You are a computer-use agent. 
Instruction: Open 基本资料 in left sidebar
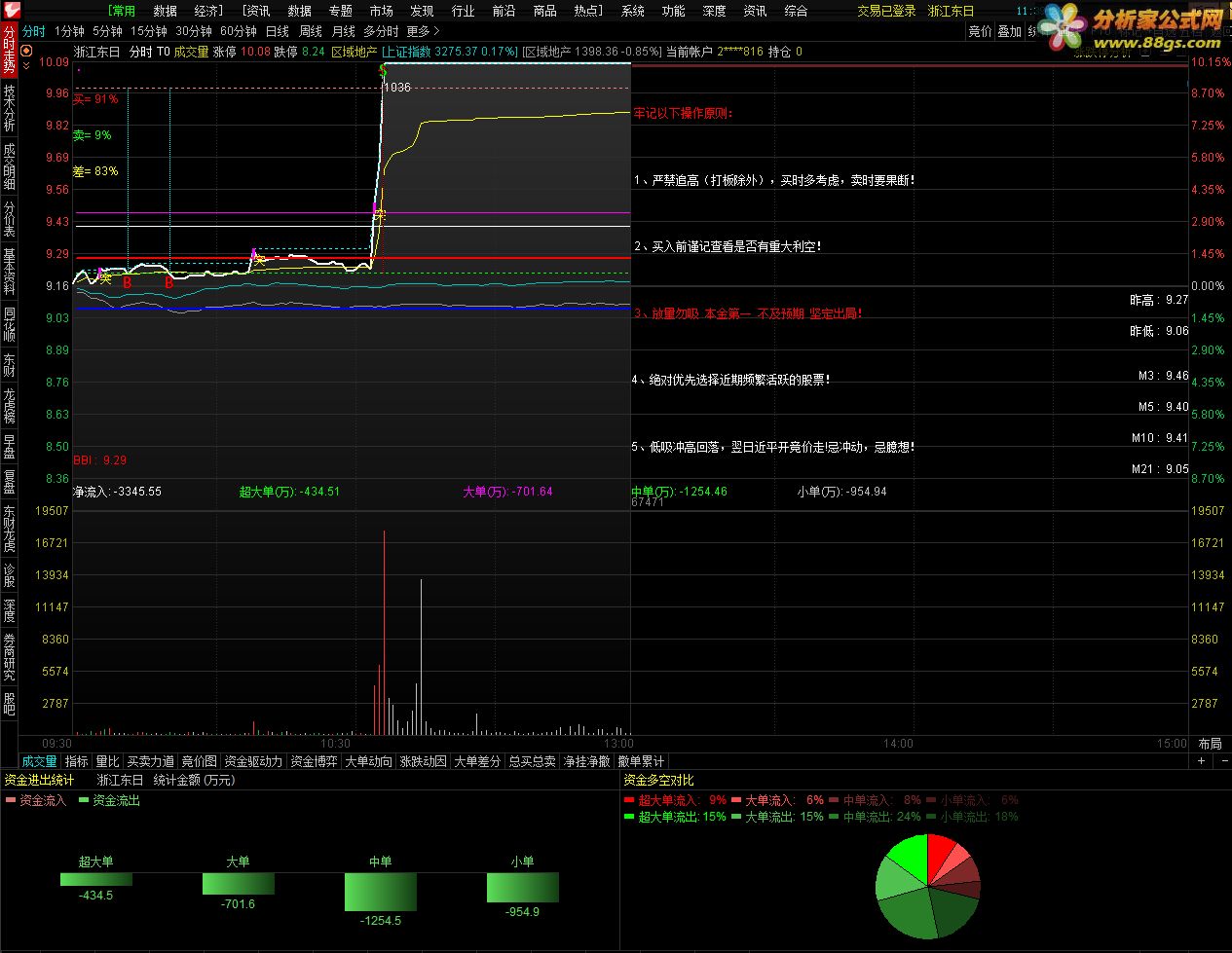[9, 273]
